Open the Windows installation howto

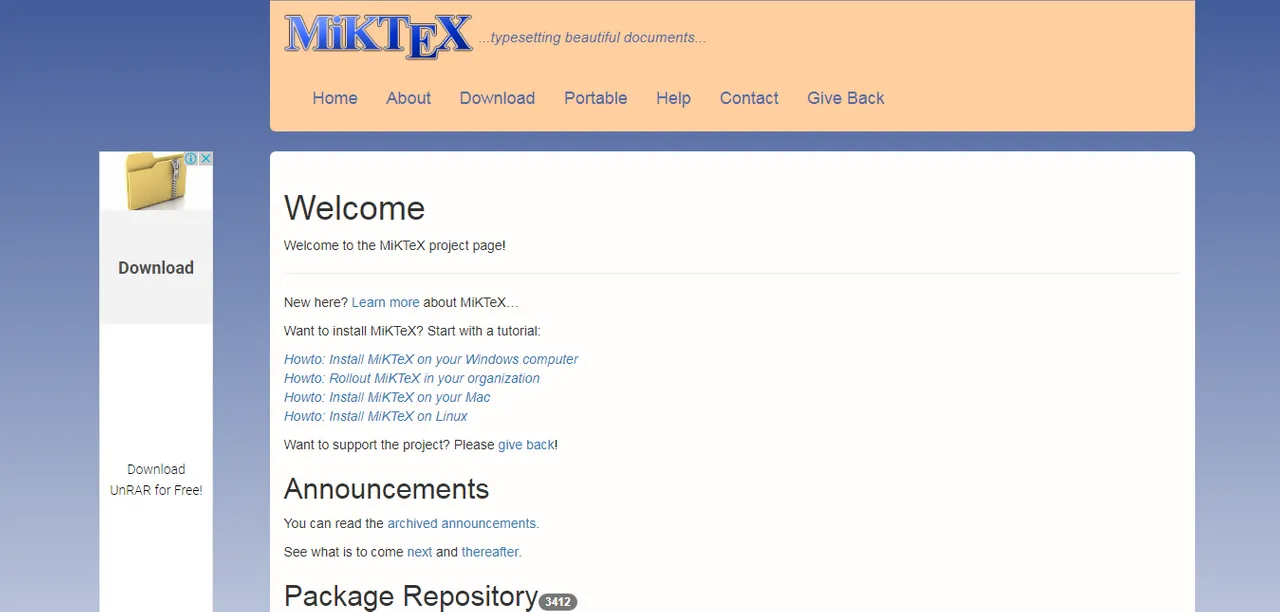point(431,359)
